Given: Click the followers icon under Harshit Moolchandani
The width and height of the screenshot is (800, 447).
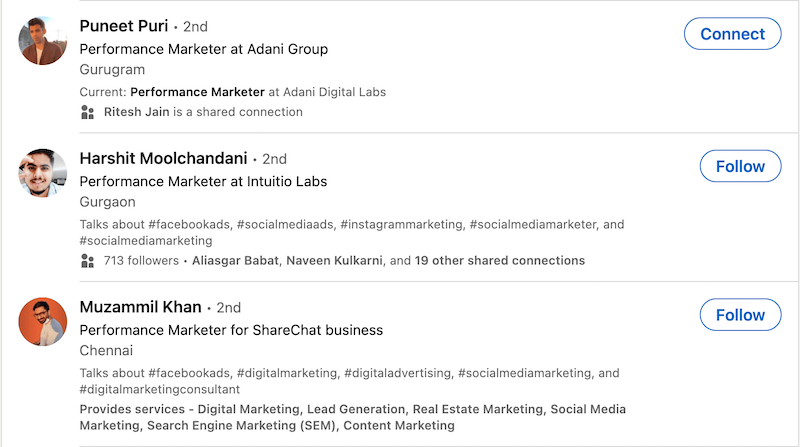Looking at the screenshot, I should 87,261.
